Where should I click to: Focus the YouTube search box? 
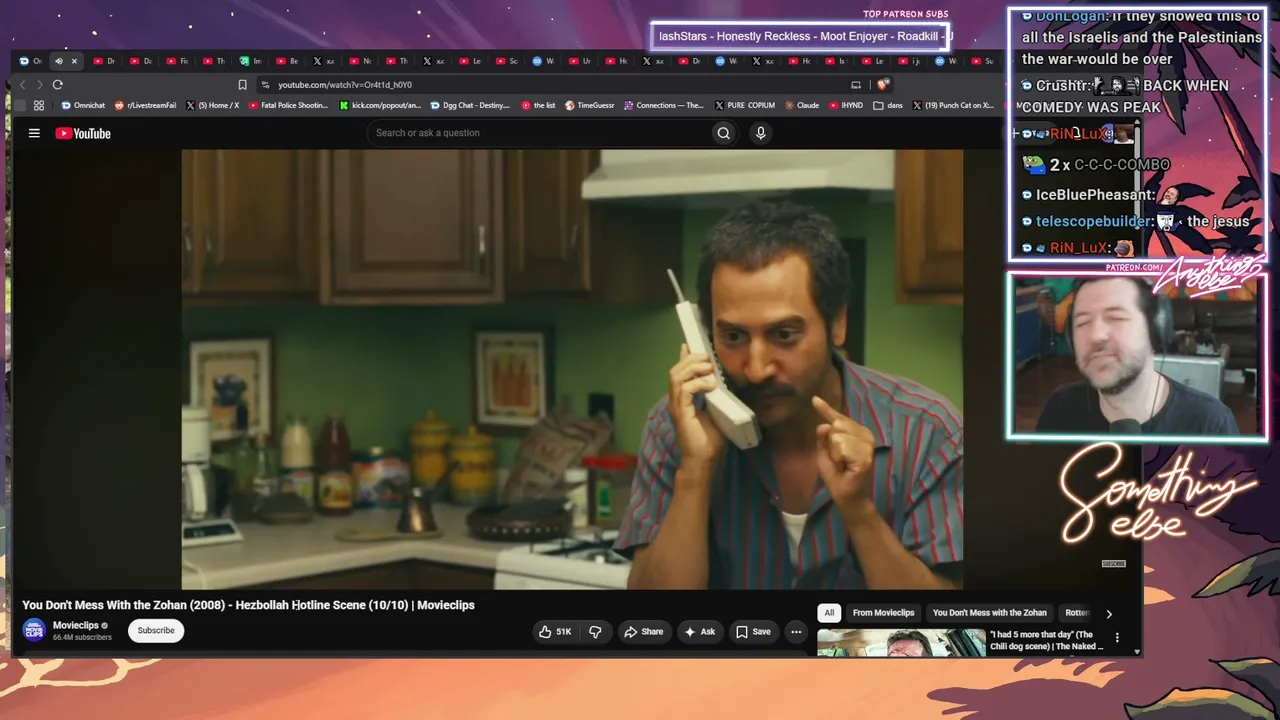[540, 133]
